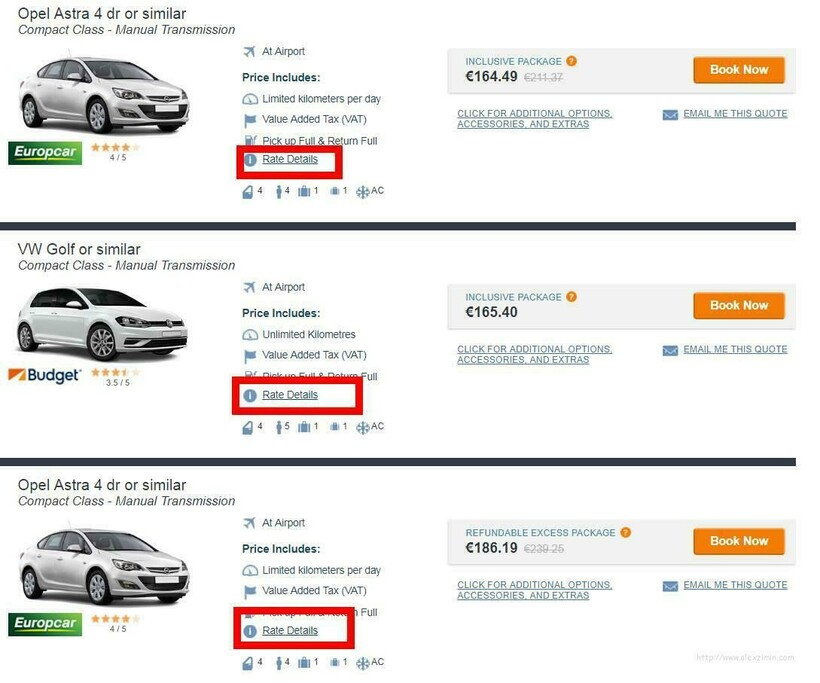Image resolution: width=820 pixels, height=683 pixels.
Task: Click the air conditioning snowflake icon in the €164.49 listing
Action: (362, 191)
